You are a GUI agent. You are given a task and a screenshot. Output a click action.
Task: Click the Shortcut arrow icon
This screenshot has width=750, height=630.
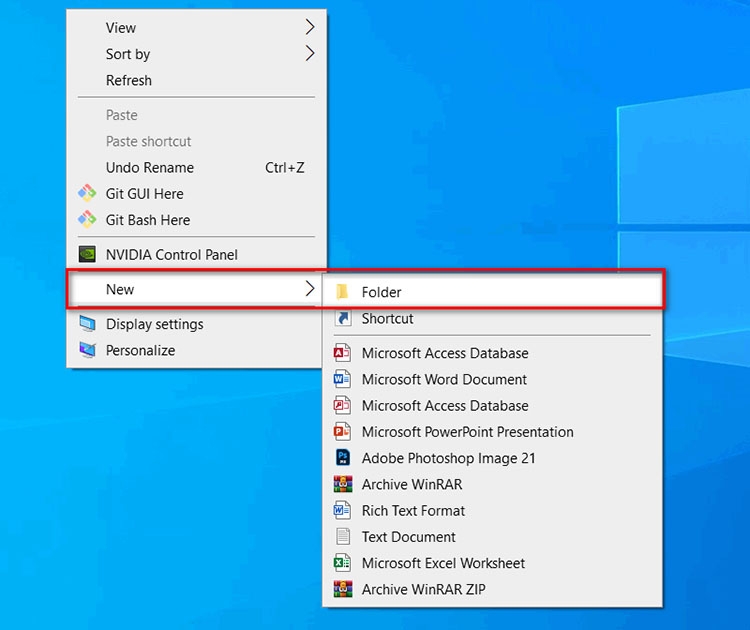pos(342,318)
